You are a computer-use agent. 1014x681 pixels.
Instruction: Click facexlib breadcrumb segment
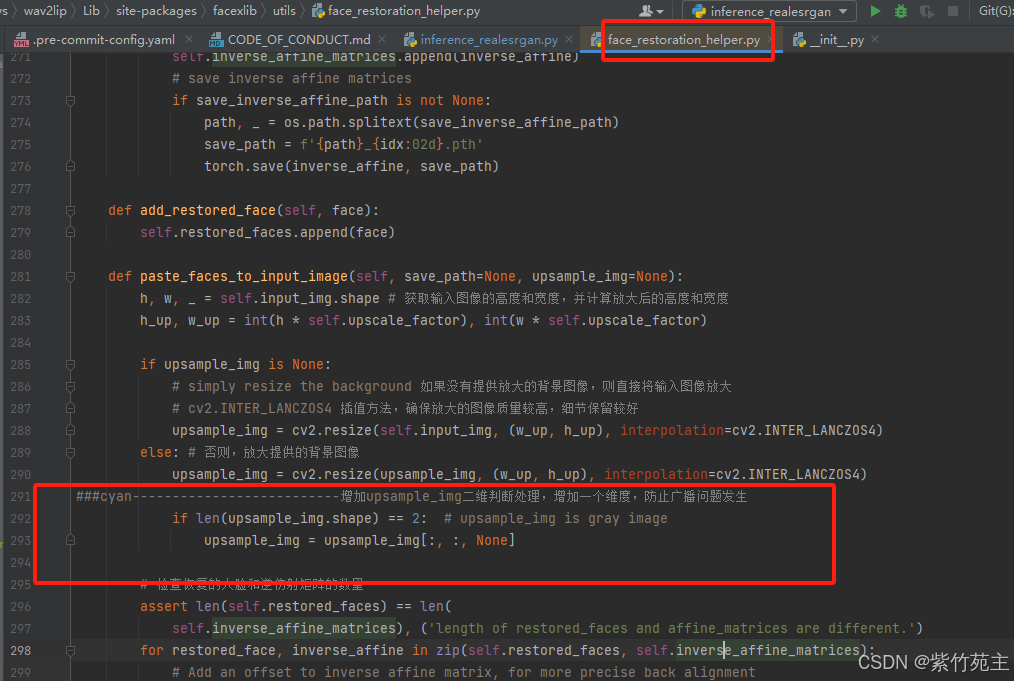click(235, 11)
